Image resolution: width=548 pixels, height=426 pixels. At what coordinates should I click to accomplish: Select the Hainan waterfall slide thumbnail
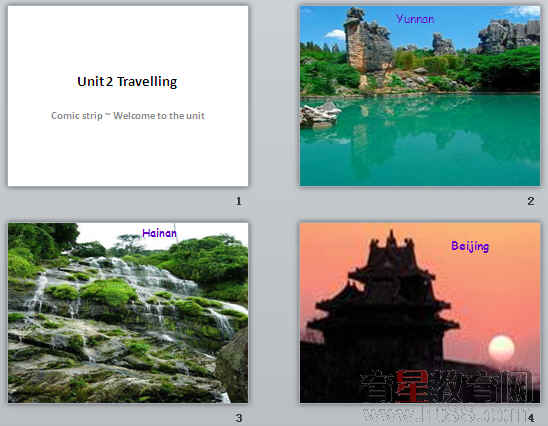tap(128, 313)
